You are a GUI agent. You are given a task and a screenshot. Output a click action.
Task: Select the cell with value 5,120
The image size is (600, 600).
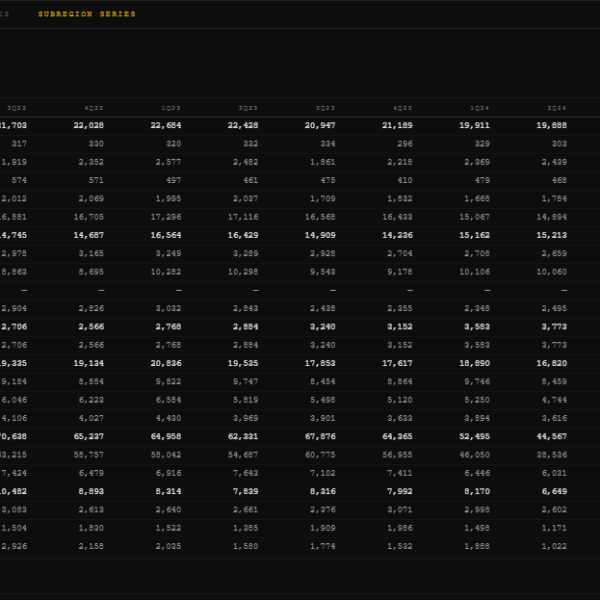pos(400,400)
